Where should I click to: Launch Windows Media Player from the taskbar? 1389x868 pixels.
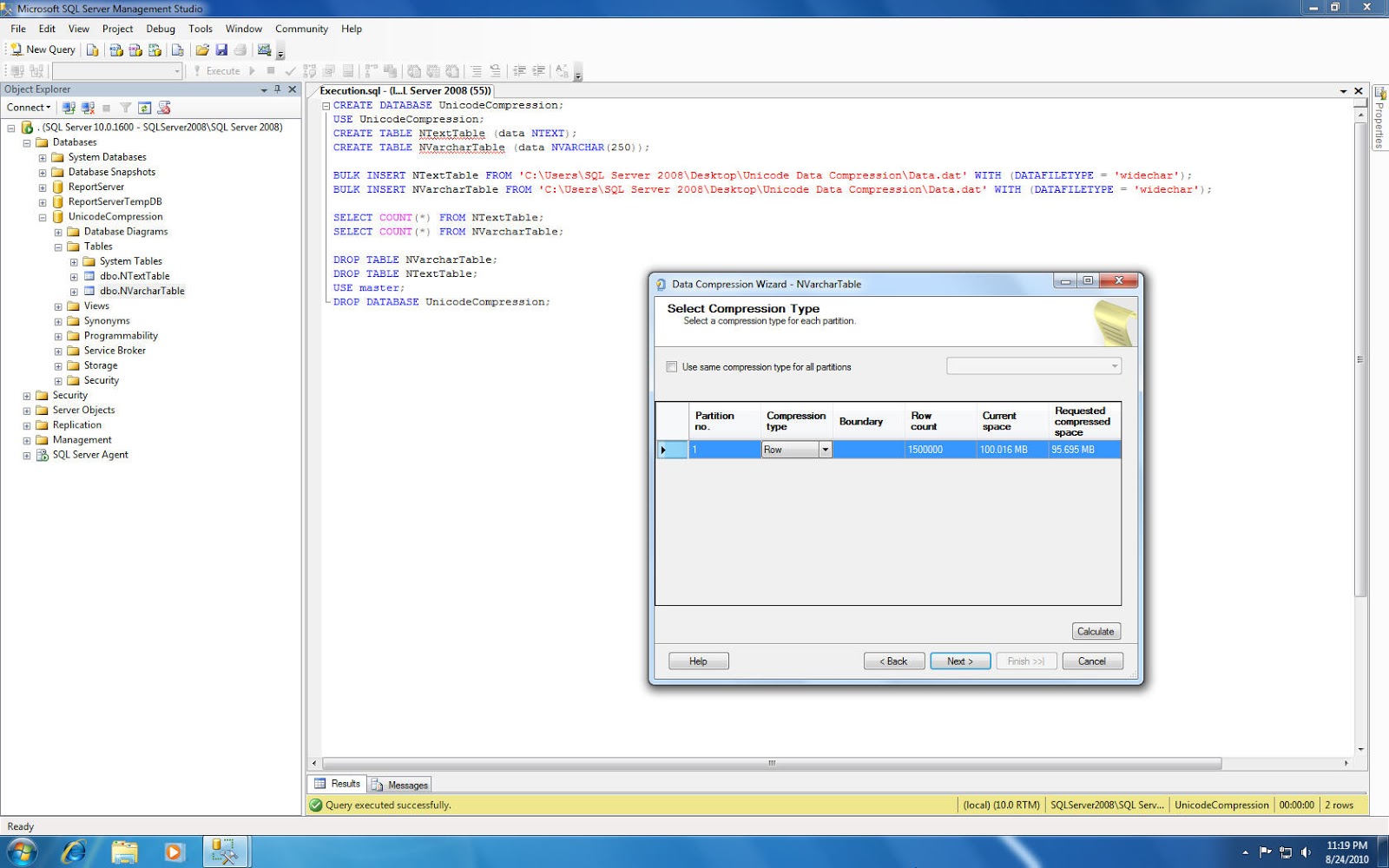click(174, 852)
